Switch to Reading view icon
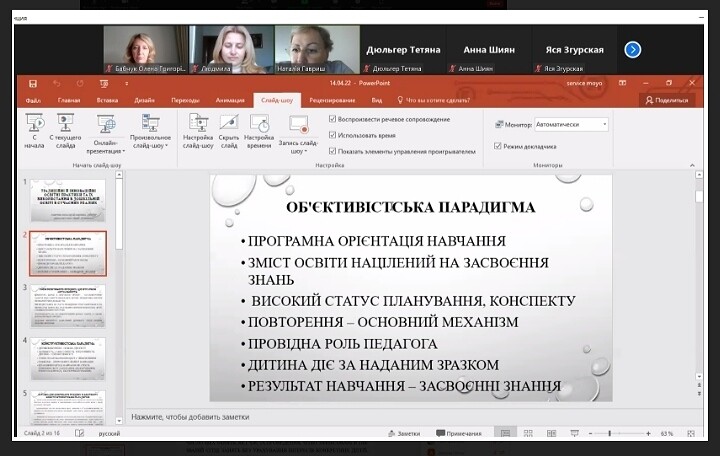The image size is (720, 456). 551,433
